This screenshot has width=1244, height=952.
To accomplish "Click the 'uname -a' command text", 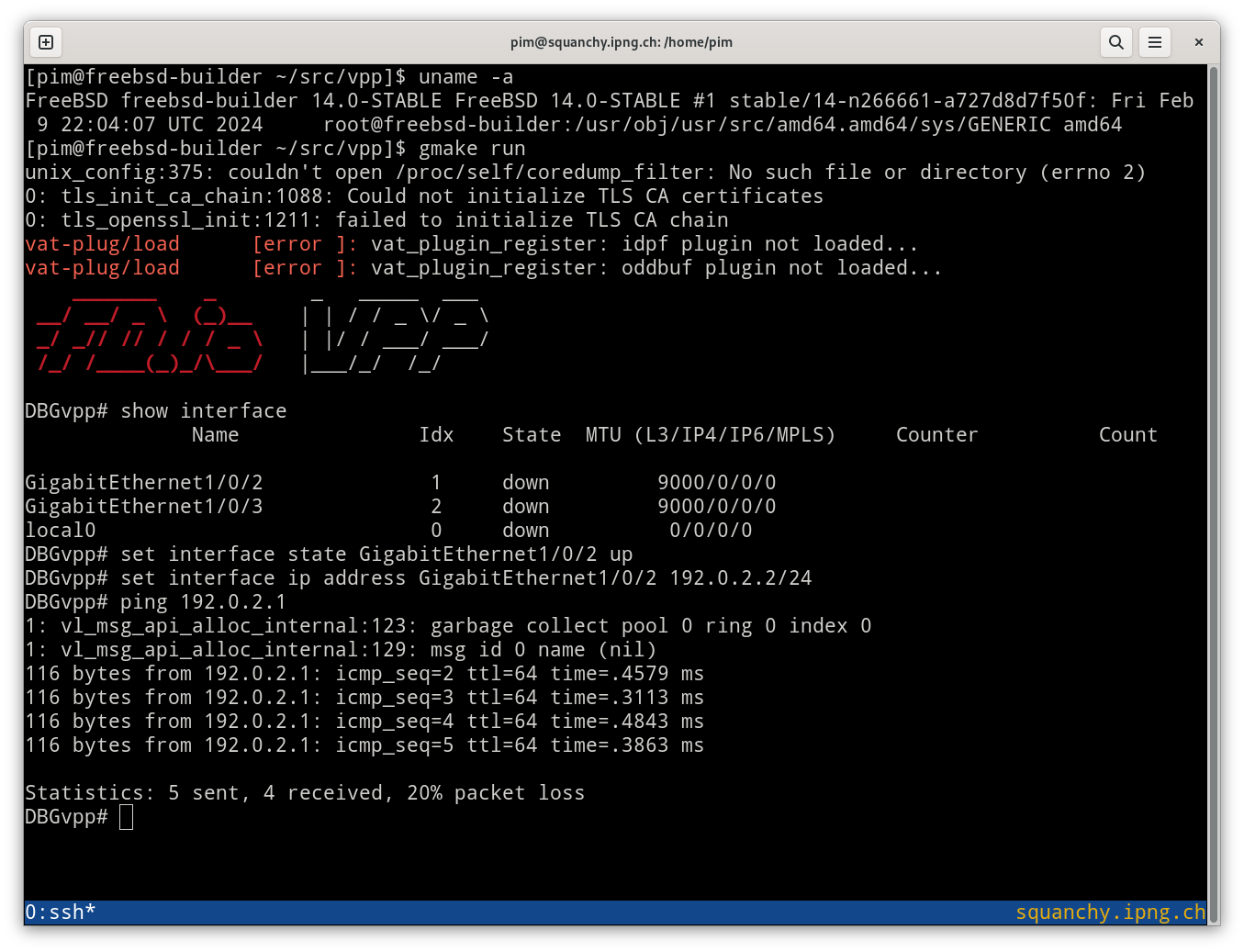I will pyautogui.click(x=465, y=77).
